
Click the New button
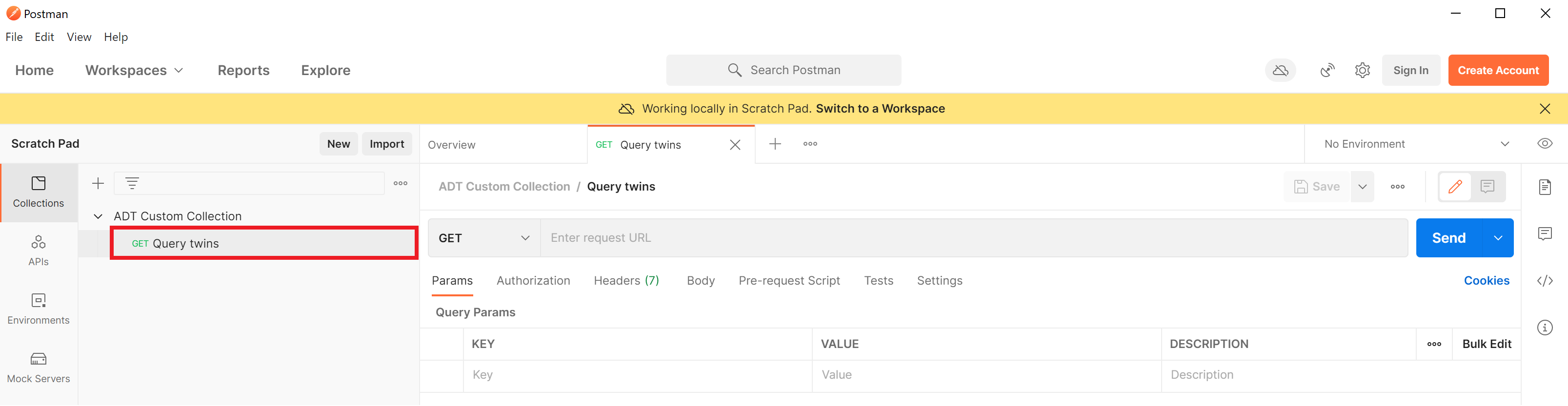coord(339,144)
